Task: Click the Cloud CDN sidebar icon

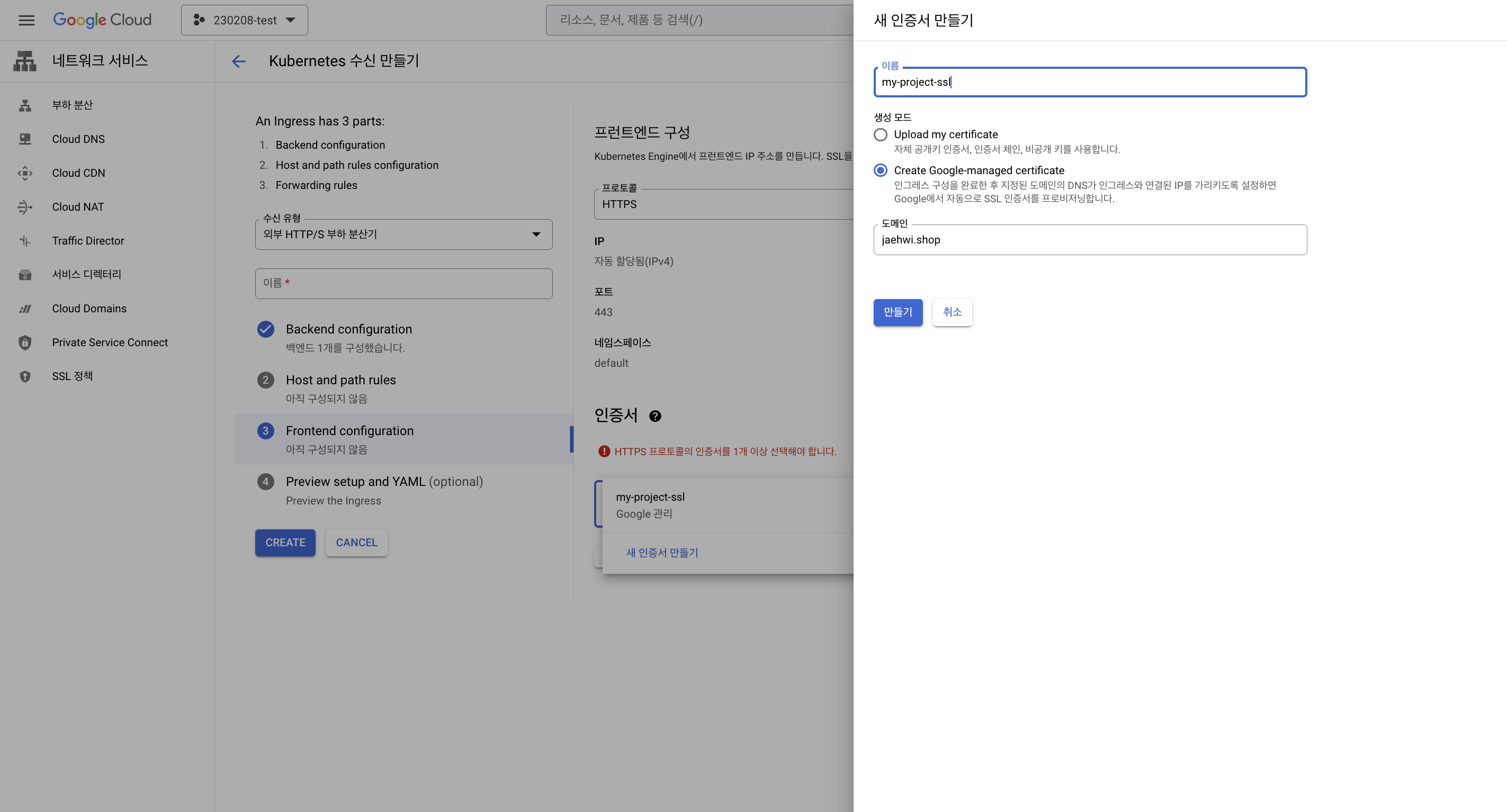Action: point(24,173)
